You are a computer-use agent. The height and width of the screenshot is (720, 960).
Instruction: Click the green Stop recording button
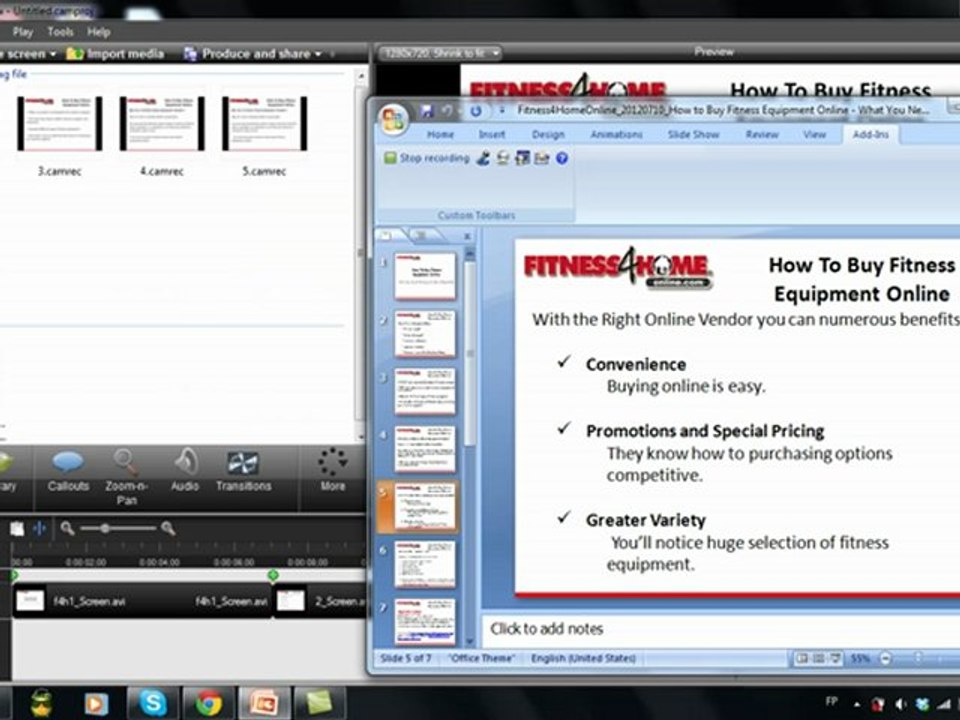[x=426, y=158]
